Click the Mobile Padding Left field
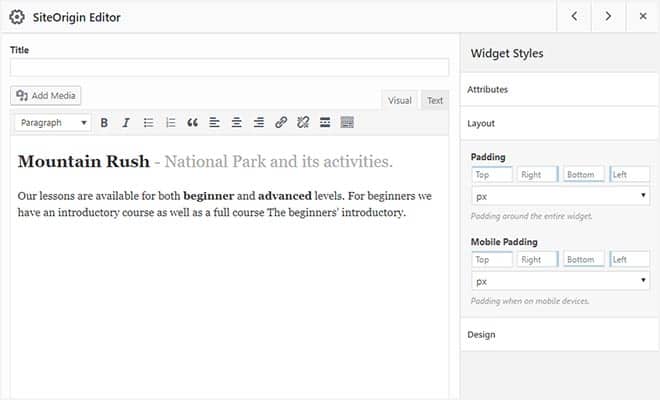Screen dimensions: 660x400 tap(629, 259)
